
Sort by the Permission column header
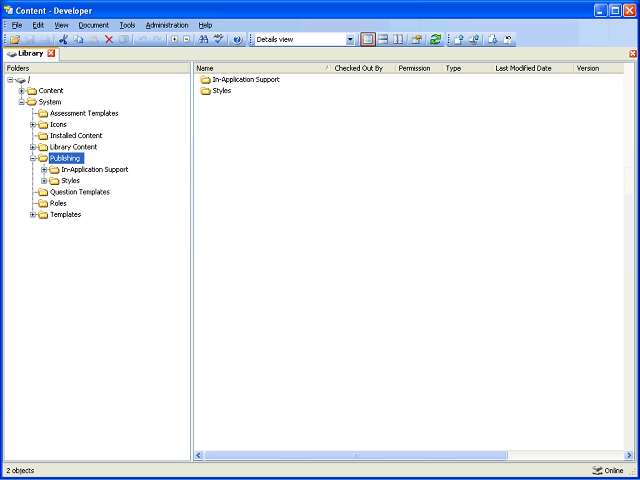pyautogui.click(x=419, y=68)
